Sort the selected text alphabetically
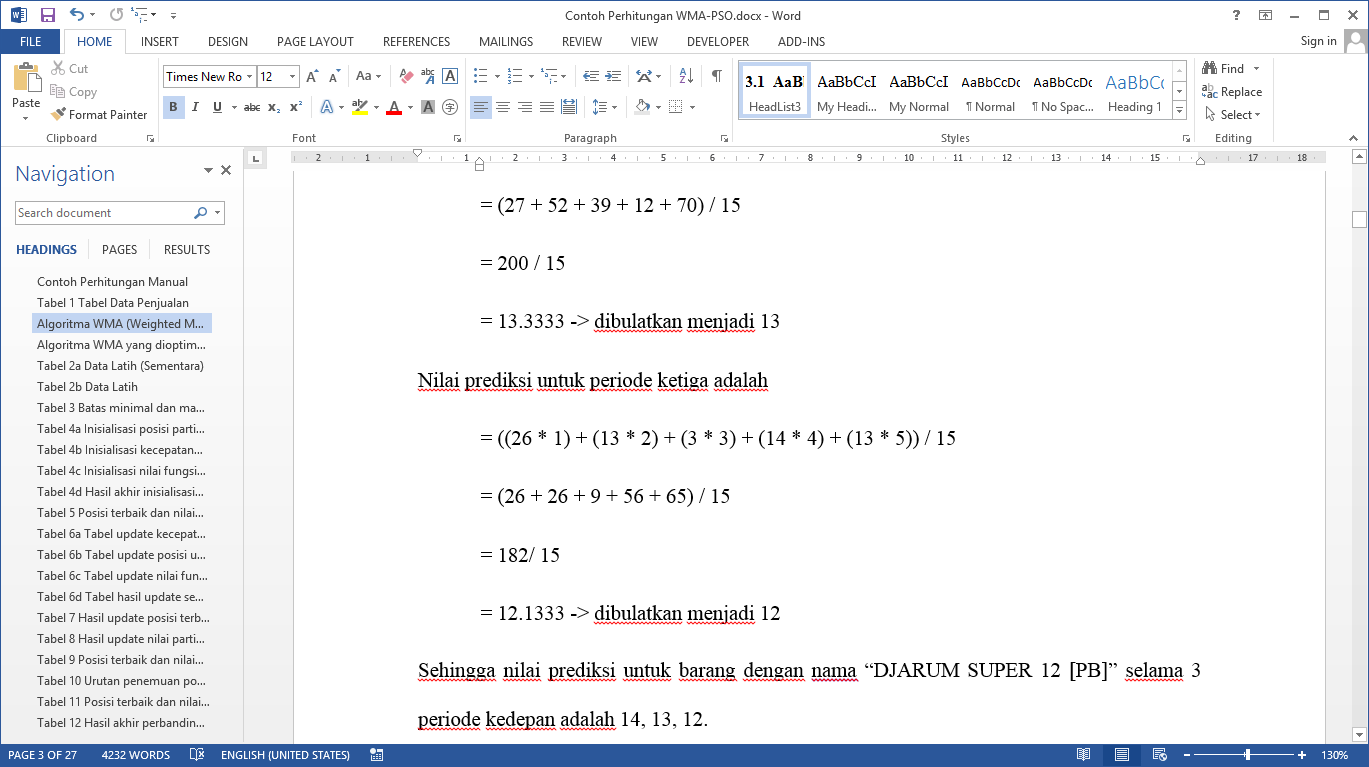The width and height of the screenshot is (1369, 767). pyautogui.click(x=686, y=76)
